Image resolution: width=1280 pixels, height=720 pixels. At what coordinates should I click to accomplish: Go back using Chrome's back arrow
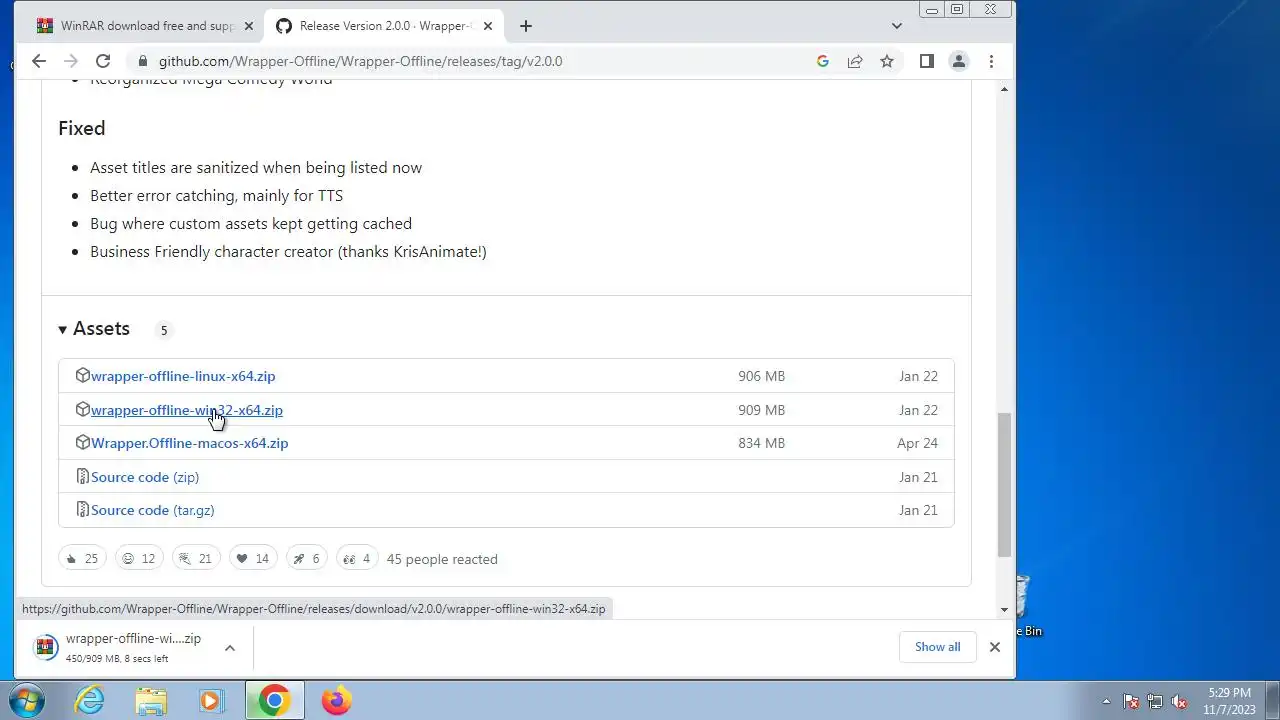[x=39, y=61]
